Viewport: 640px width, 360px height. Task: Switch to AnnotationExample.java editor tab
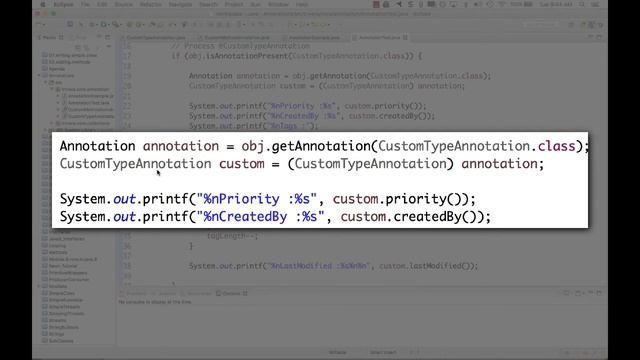pos(311,38)
